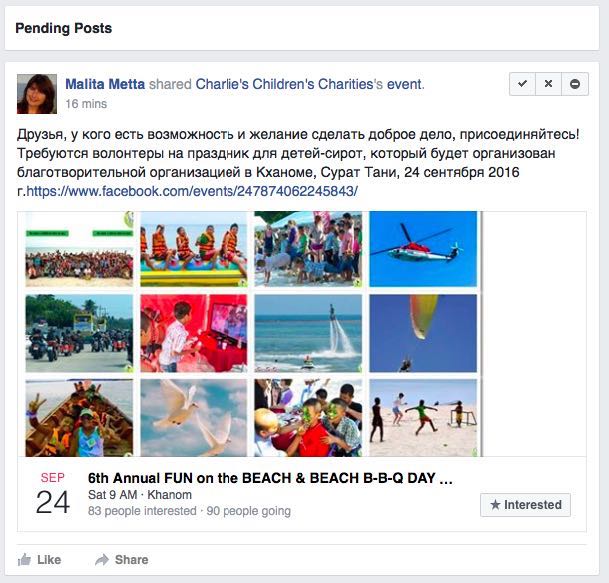Open the 6th Annual FUN on the BEACH event title
This screenshot has height=583, width=609.
point(270,478)
